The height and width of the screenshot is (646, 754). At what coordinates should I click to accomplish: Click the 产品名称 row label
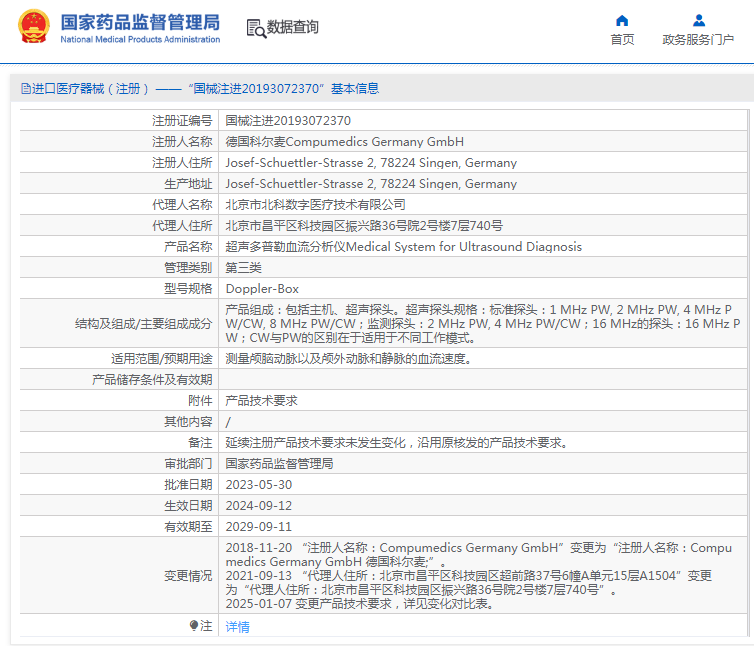pos(188,247)
